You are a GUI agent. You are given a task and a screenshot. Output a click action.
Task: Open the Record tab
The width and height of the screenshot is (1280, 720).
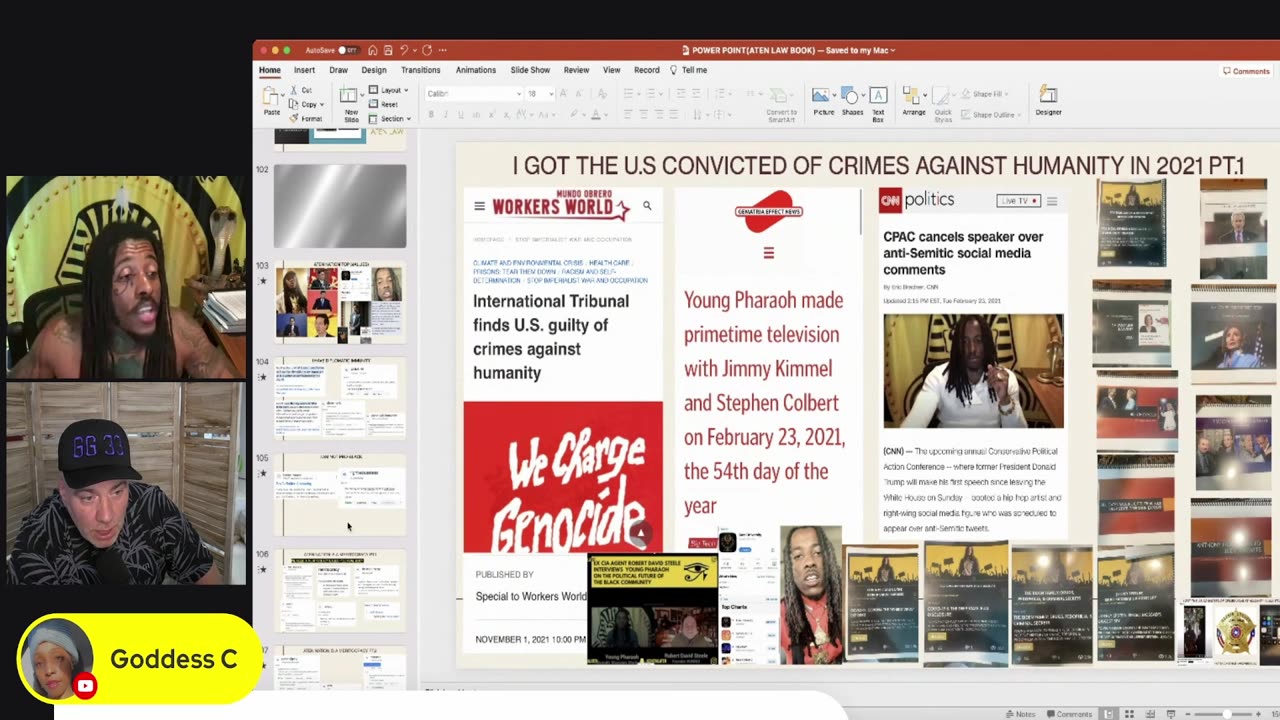[646, 70]
